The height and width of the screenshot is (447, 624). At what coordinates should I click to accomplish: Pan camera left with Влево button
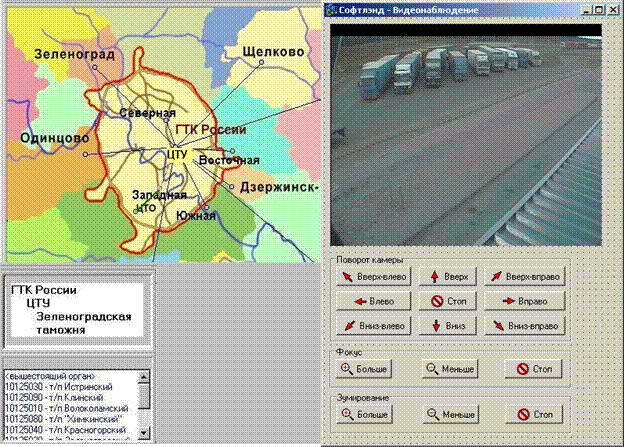(373, 300)
